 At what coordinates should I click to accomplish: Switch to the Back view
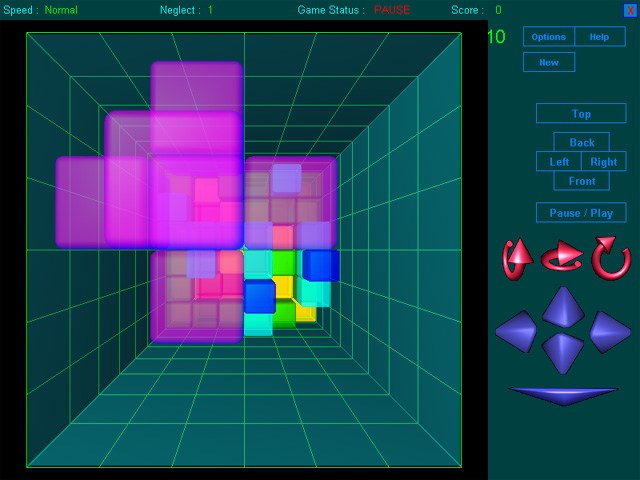(x=581, y=142)
